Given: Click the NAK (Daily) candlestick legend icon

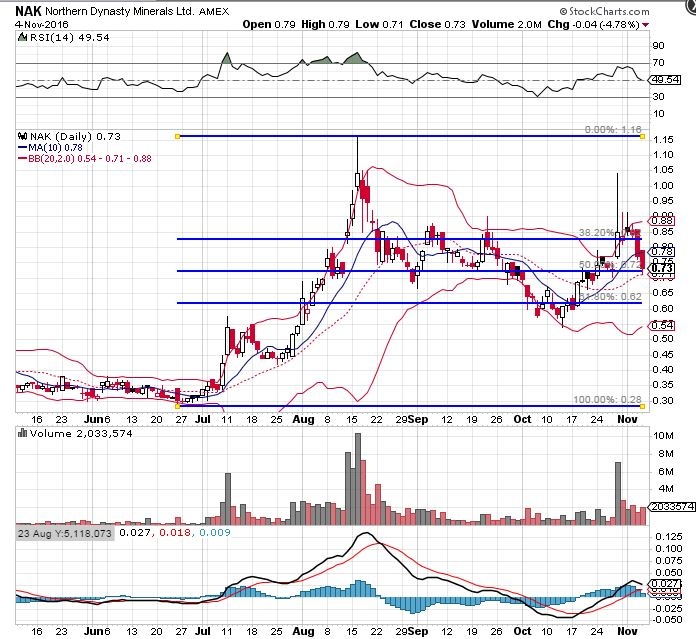Looking at the screenshot, I should (x=22, y=136).
